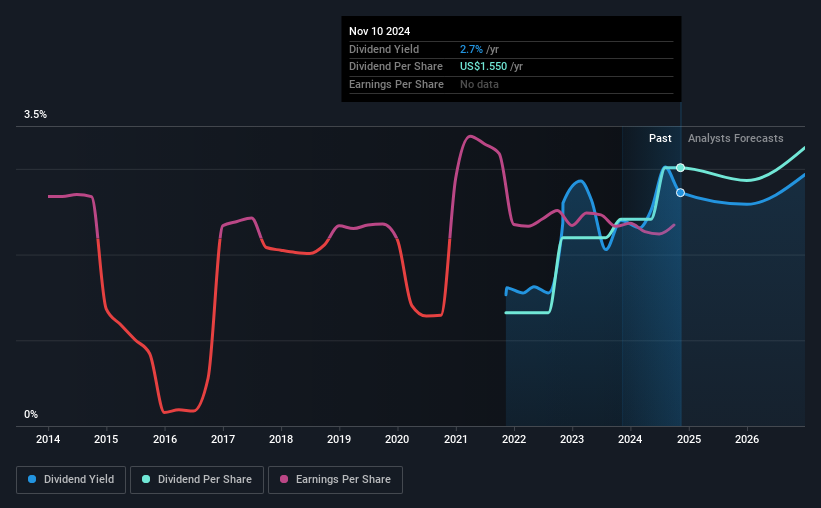Click the blue dividend yield data point marker
The width and height of the screenshot is (821, 508).
coord(680,193)
